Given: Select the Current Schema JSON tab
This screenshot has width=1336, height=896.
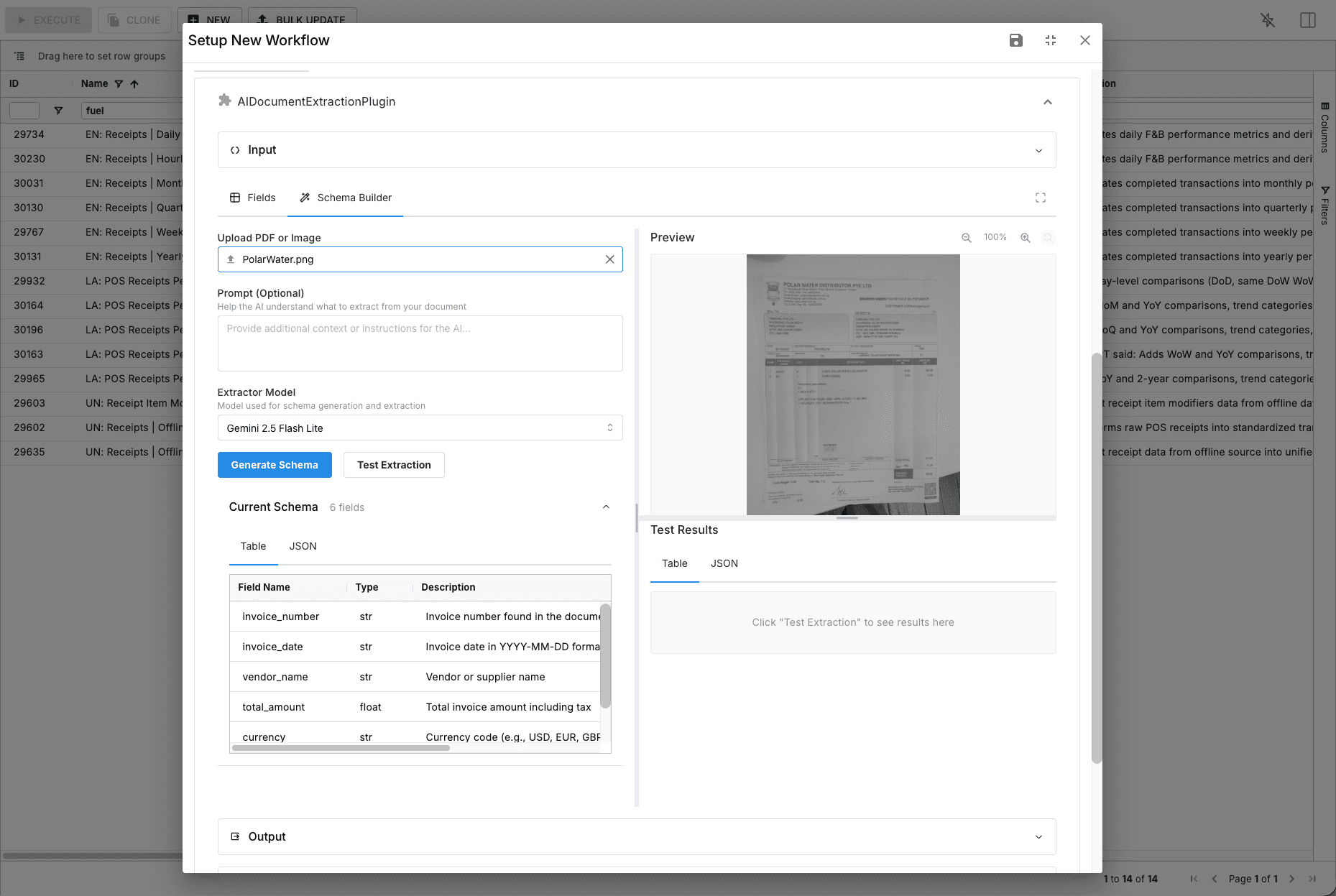Looking at the screenshot, I should coord(303,546).
